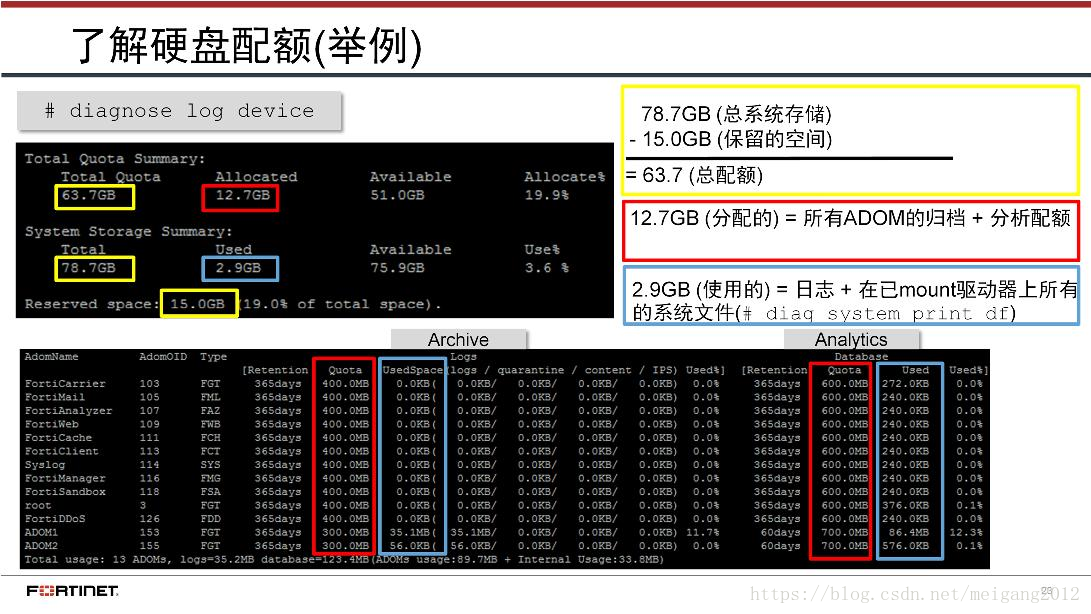Click ADOM1's analytics quota 700.0MB
The width and height of the screenshot is (1091, 614).
coord(844,533)
